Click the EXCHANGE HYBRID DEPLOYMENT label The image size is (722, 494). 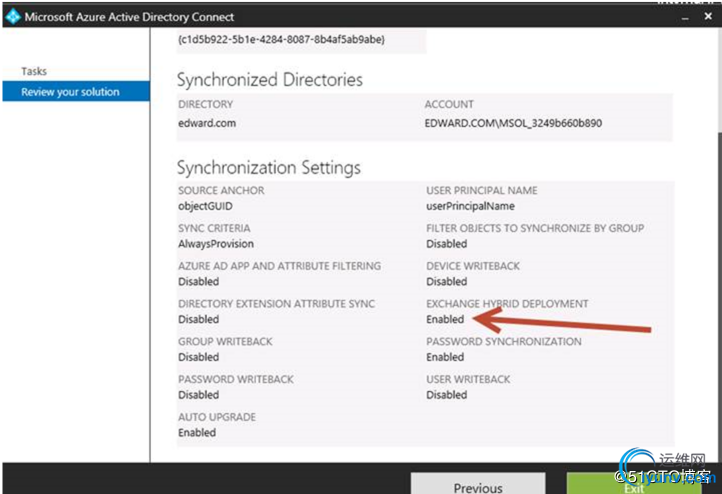507,304
